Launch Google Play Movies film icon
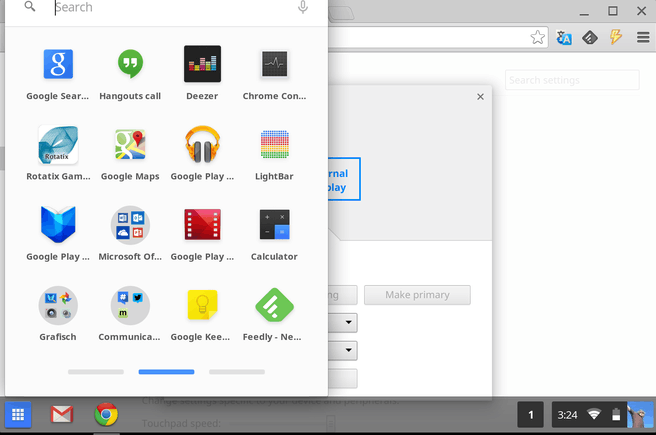 pos(202,225)
